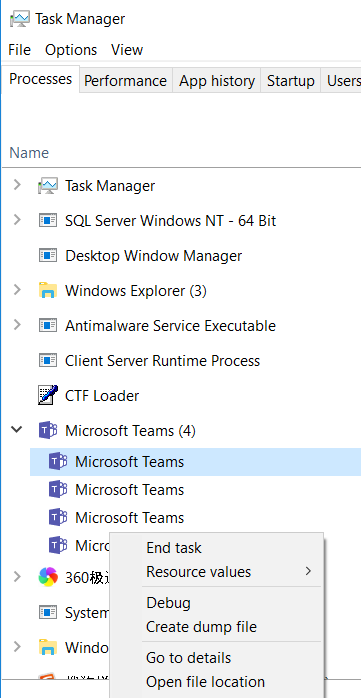Image resolution: width=361 pixels, height=698 pixels.
Task: Open the Startup tab
Action: pyautogui.click(x=290, y=81)
